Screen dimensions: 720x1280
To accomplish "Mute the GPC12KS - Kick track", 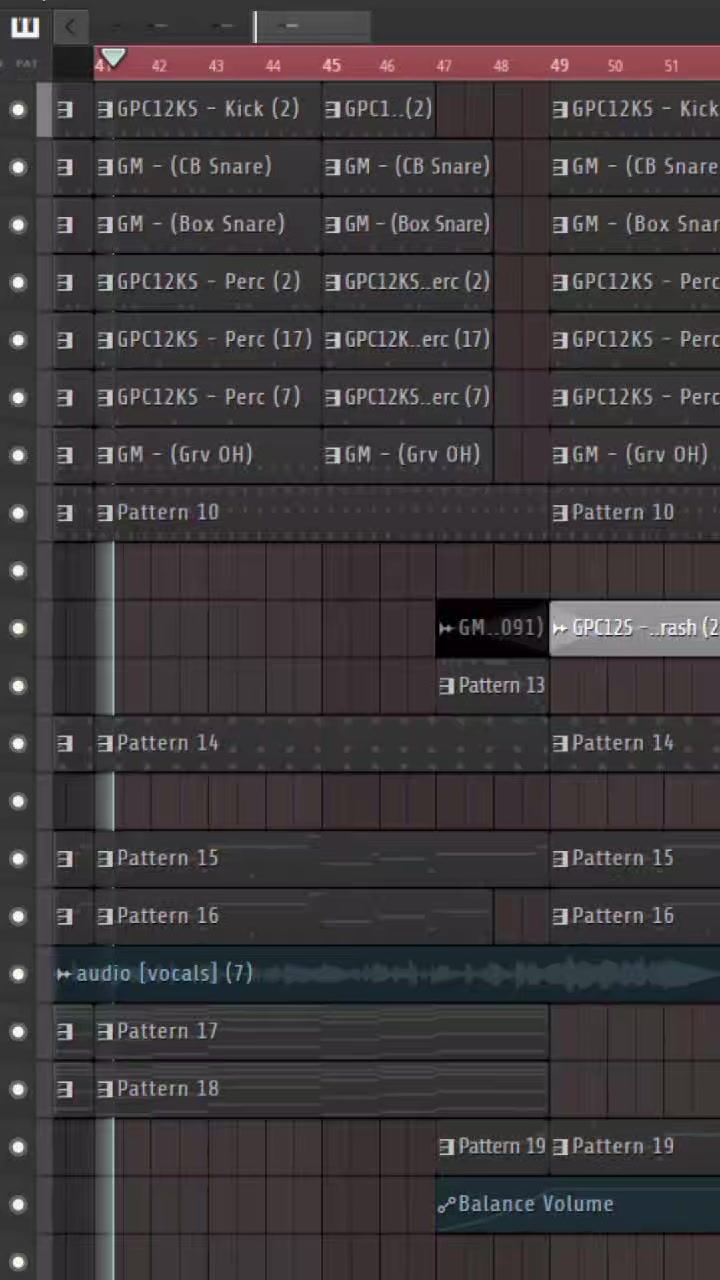I will 18,109.
